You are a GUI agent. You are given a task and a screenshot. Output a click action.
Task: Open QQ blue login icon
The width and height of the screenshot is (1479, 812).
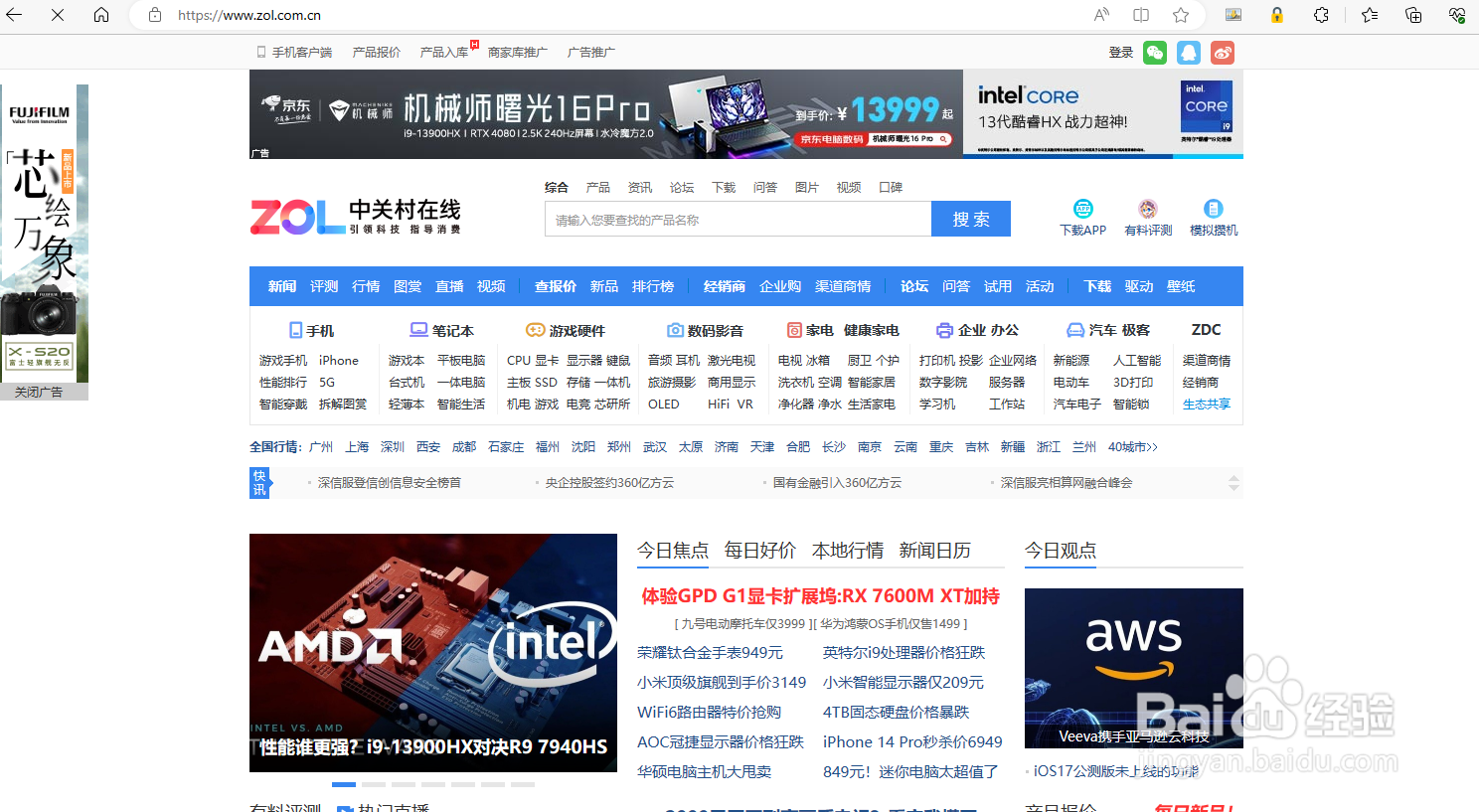coord(1189,53)
